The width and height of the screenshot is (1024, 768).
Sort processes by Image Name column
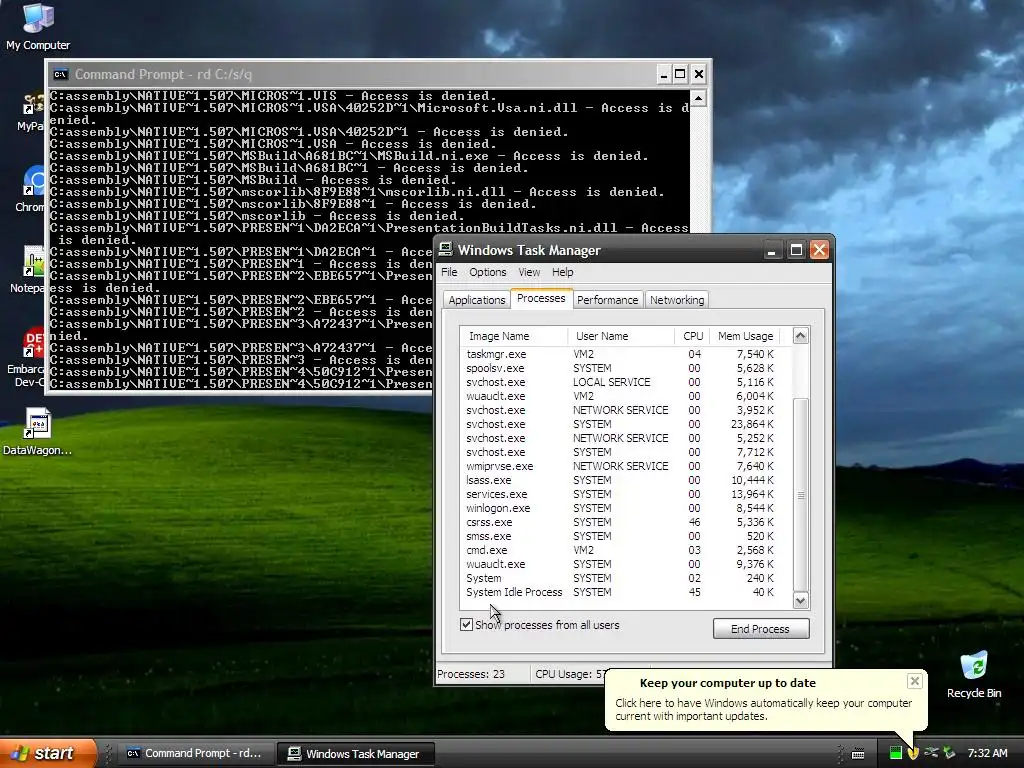point(513,336)
